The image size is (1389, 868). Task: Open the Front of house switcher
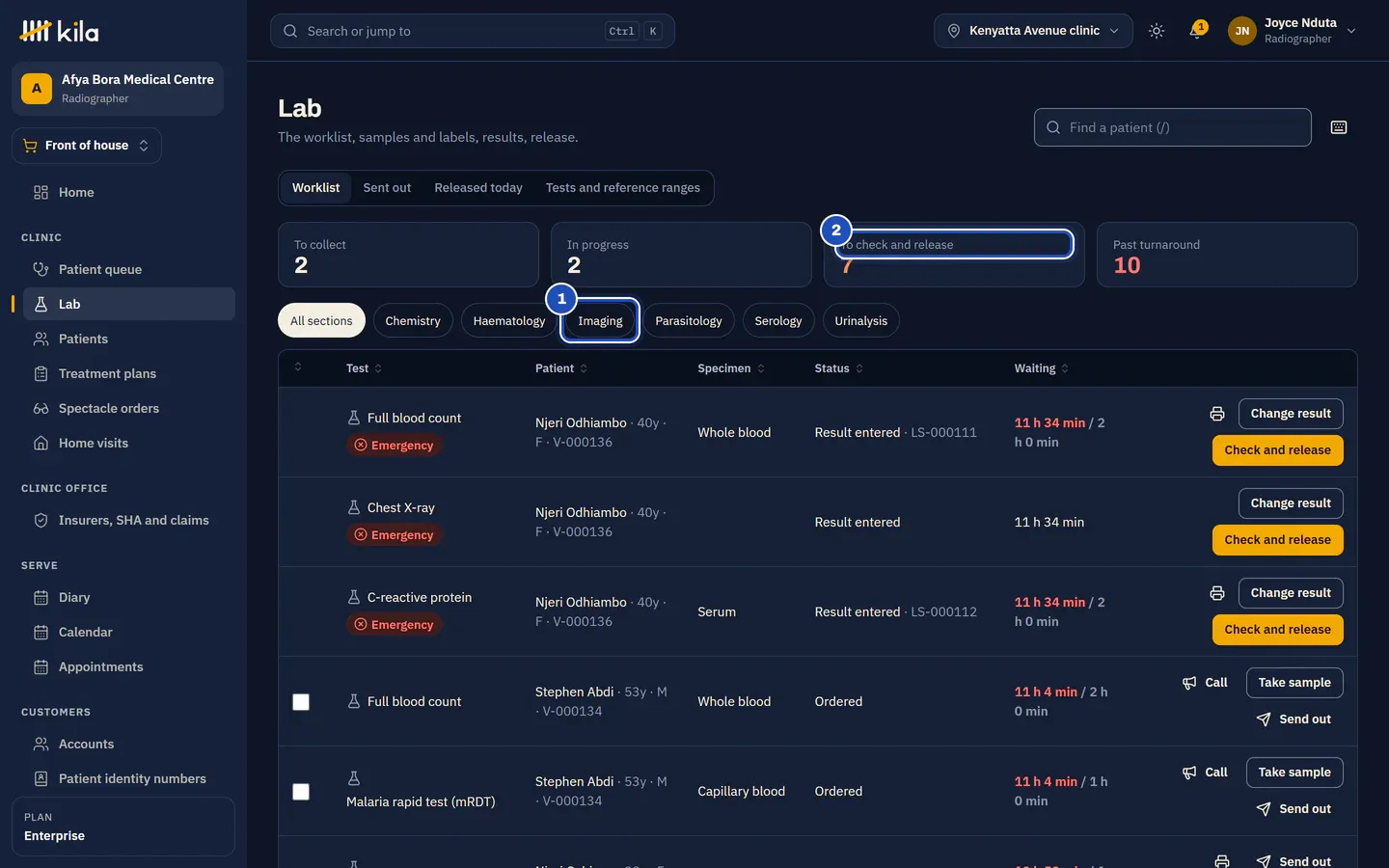click(87, 146)
